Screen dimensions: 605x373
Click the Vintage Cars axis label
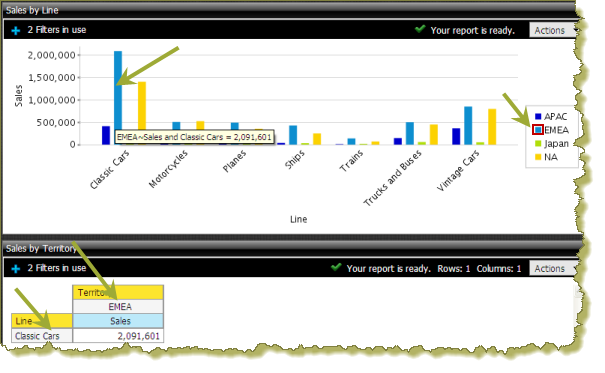point(458,171)
